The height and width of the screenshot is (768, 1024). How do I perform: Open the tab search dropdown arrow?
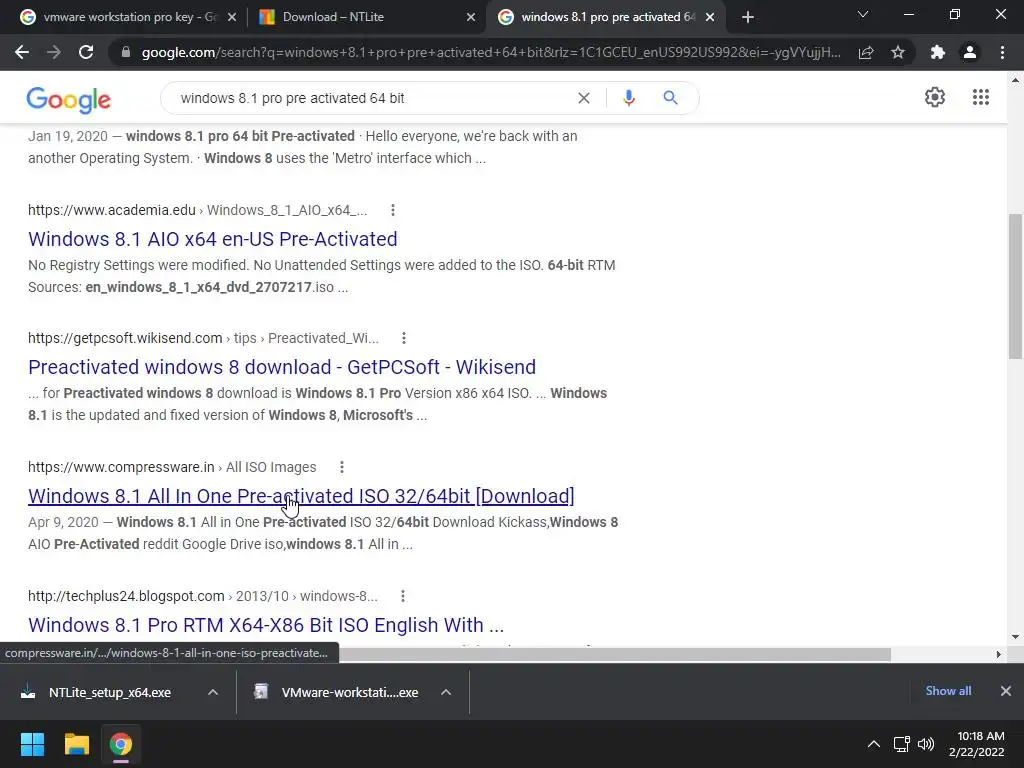point(863,14)
